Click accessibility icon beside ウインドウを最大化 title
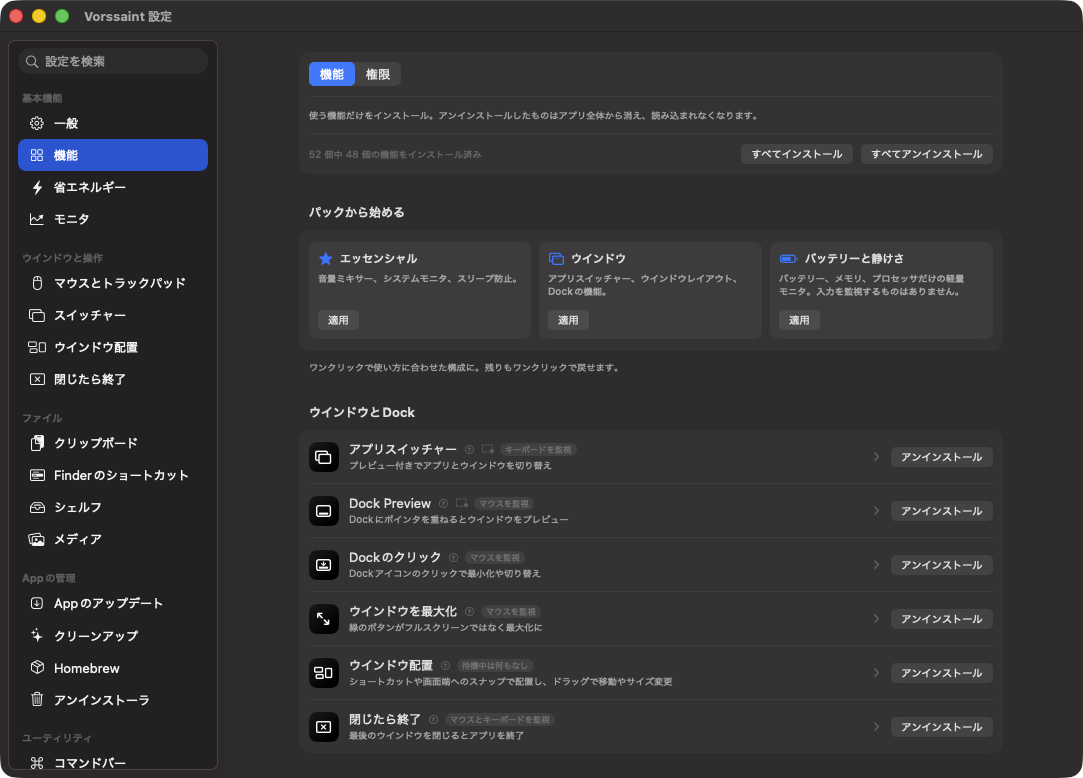 point(470,611)
